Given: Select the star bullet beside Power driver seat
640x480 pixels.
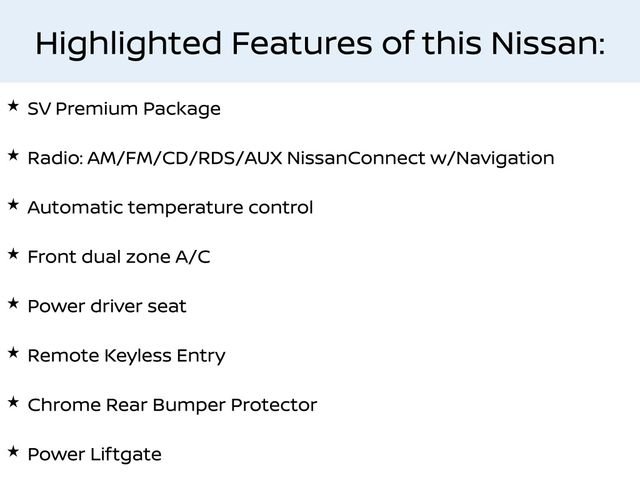Looking at the screenshot, I should 12,303.
